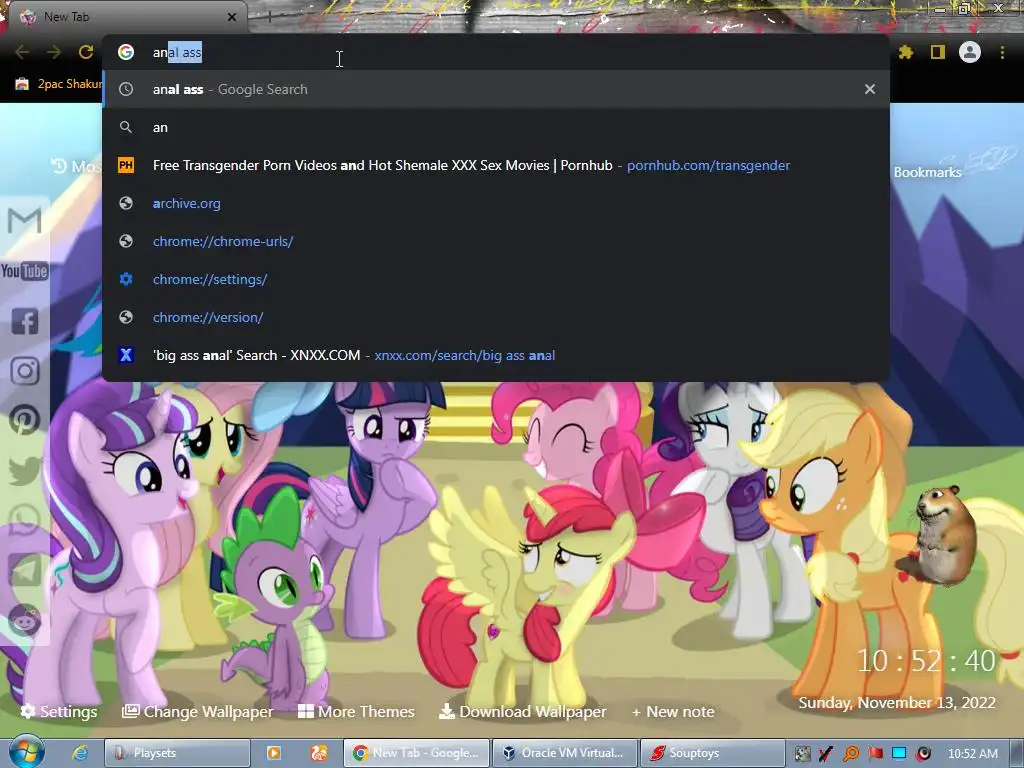Go back with the browser back arrow
Screen dimensions: 1024x768
pos(22,52)
